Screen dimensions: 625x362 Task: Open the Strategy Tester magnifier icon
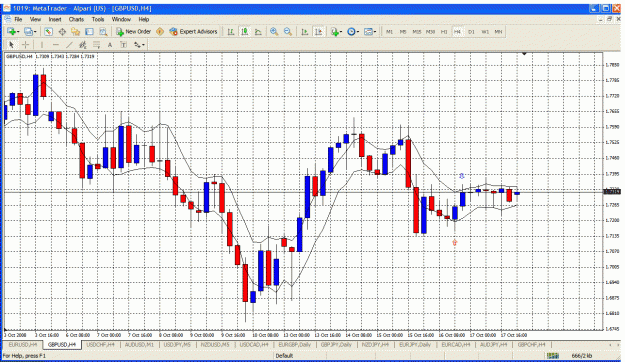click(x=103, y=31)
